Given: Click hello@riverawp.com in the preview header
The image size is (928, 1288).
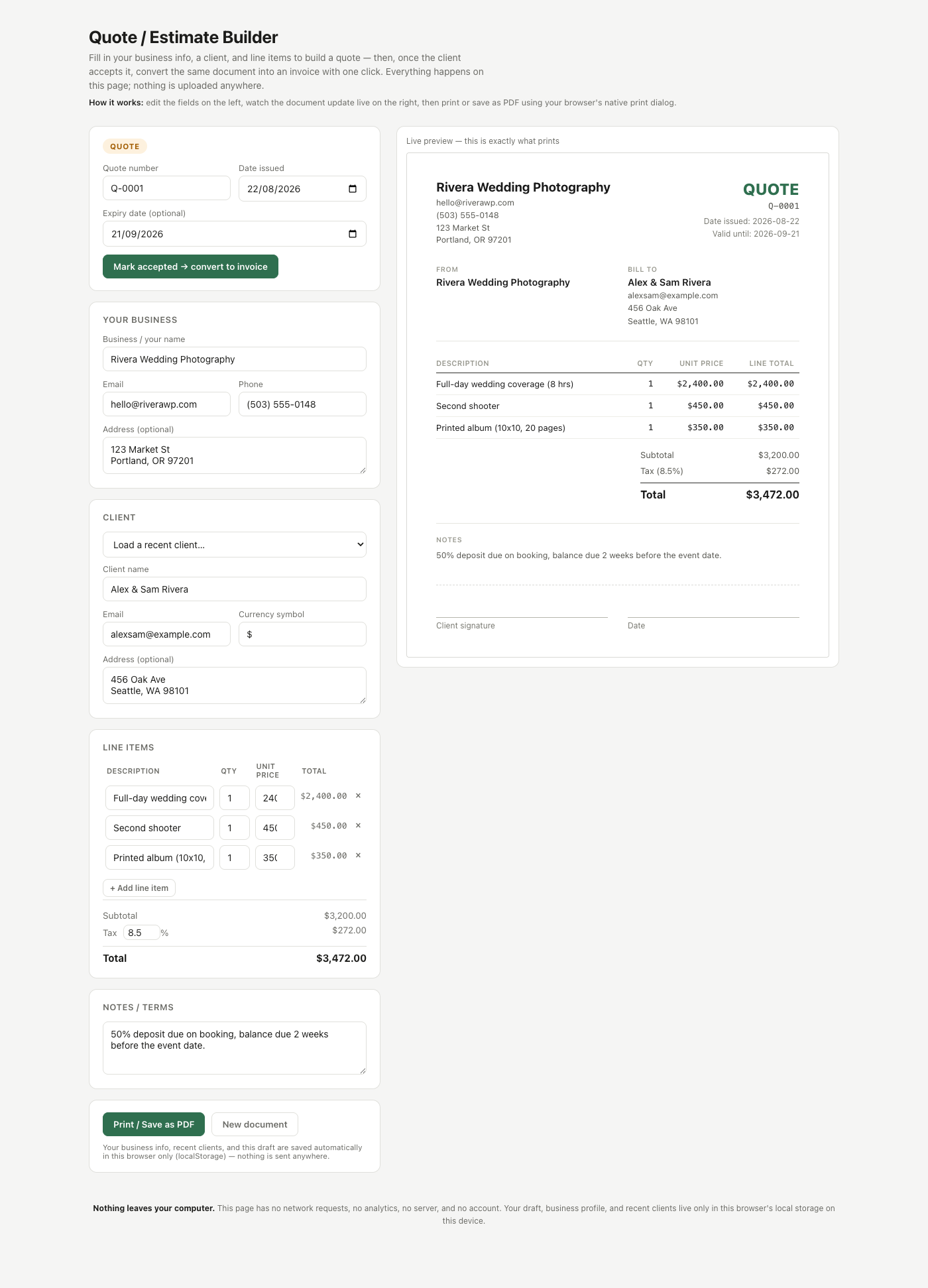Looking at the screenshot, I should 475,203.
